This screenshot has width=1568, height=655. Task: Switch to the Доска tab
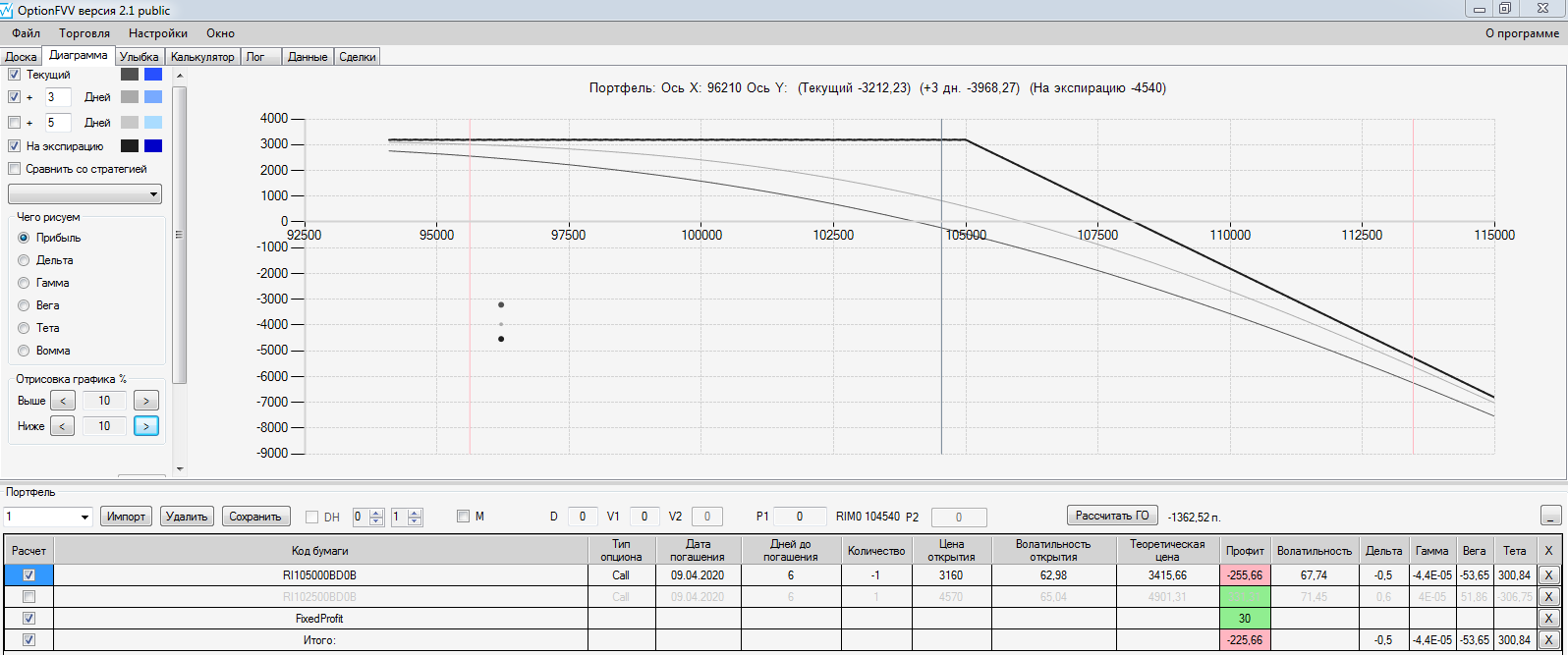[x=22, y=57]
